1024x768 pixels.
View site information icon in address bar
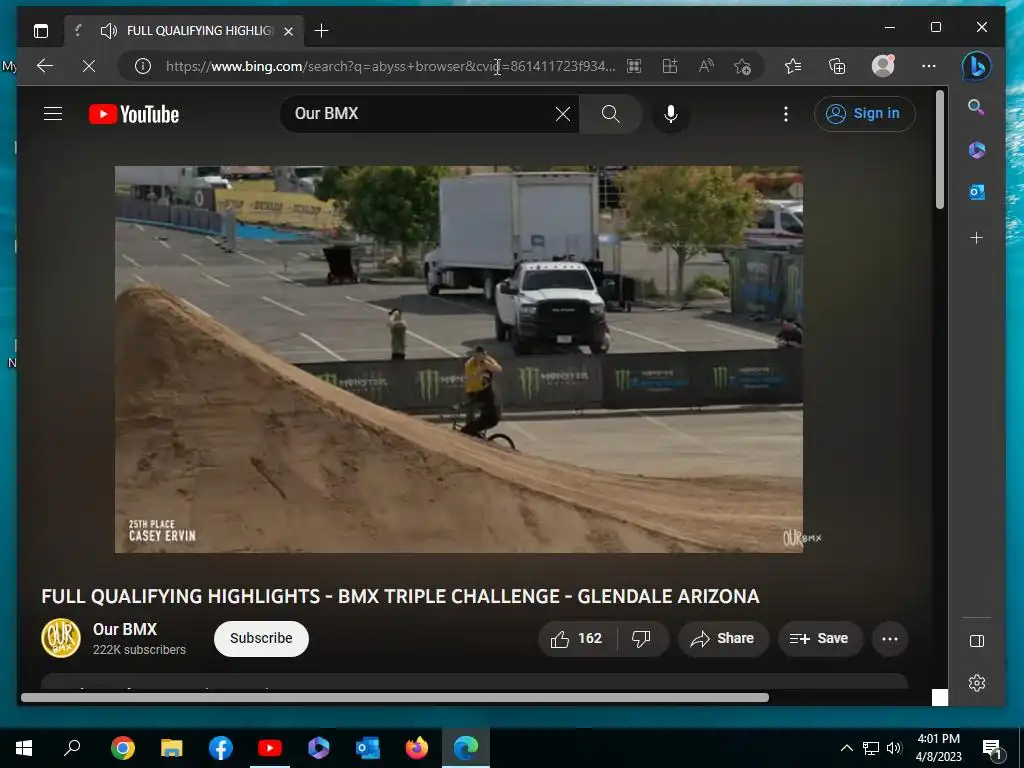142,66
